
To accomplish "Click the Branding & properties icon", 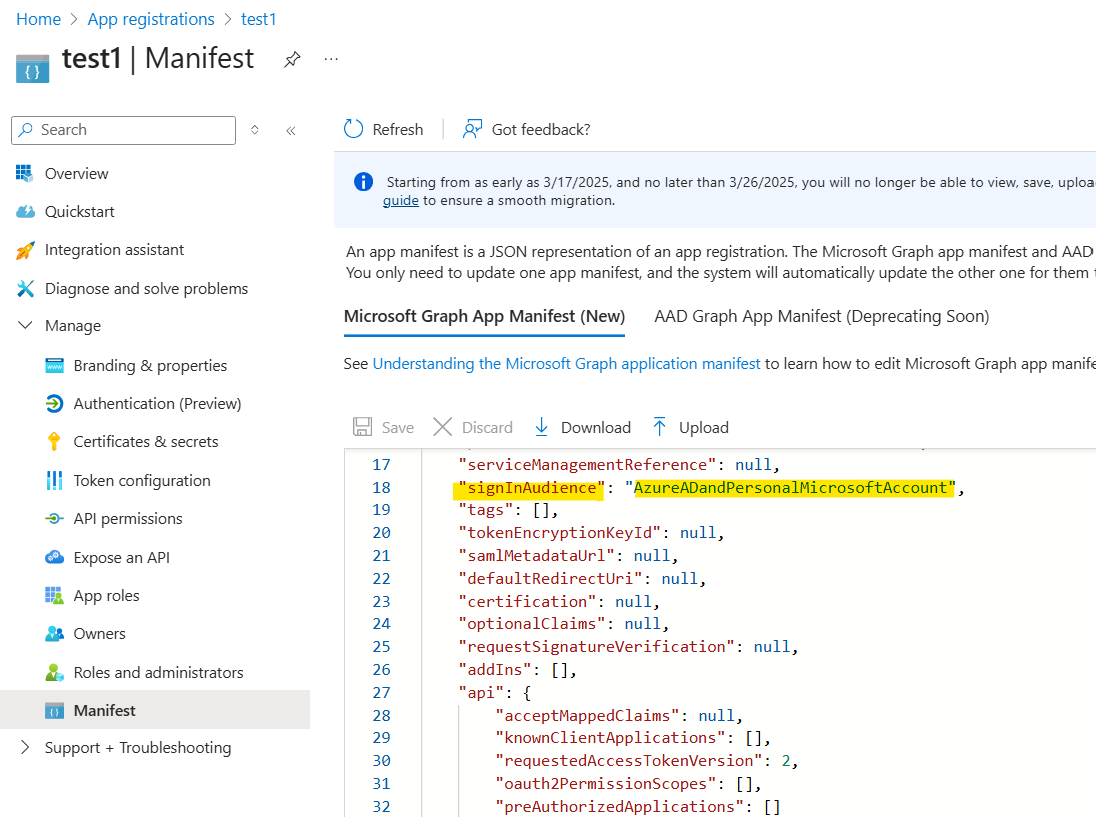I will pyautogui.click(x=55, y=366).
